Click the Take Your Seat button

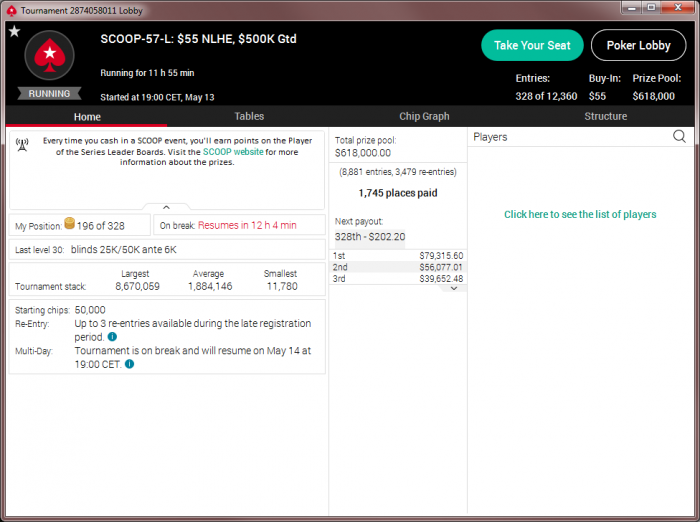532,45
